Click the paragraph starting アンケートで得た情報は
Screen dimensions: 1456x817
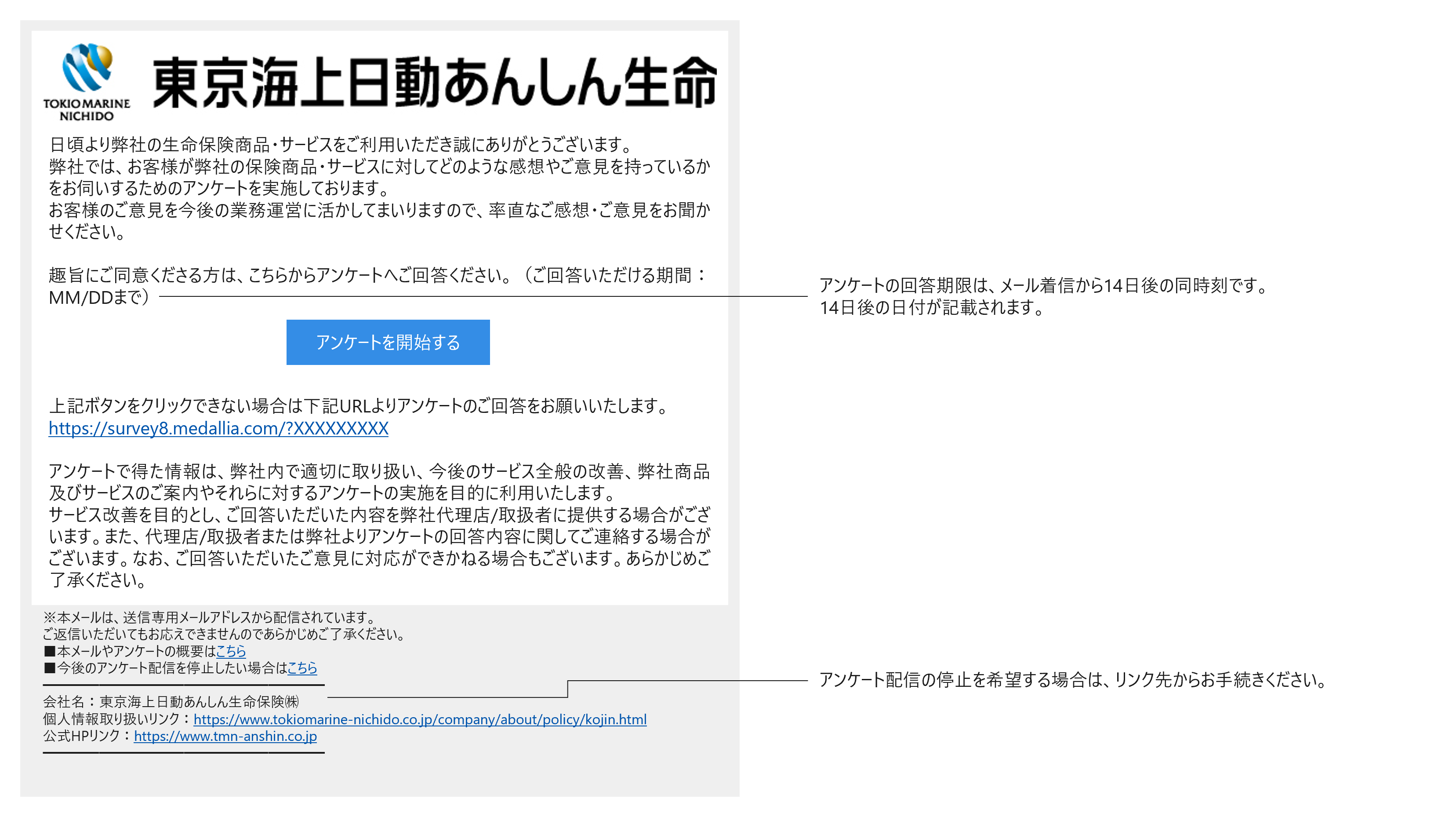coord(379,482)
